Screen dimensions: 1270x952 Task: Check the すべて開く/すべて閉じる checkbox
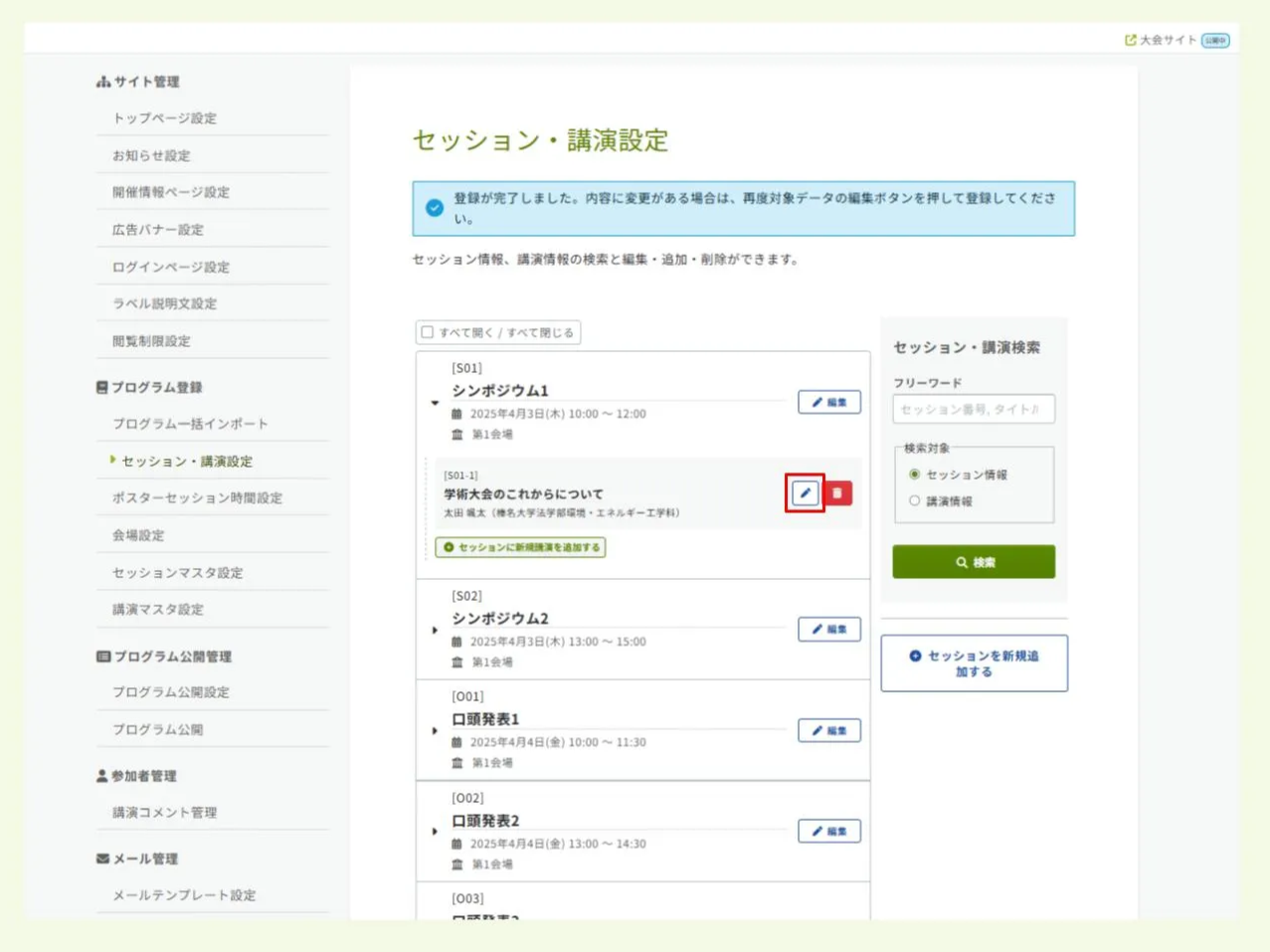[x=429, y=331]
